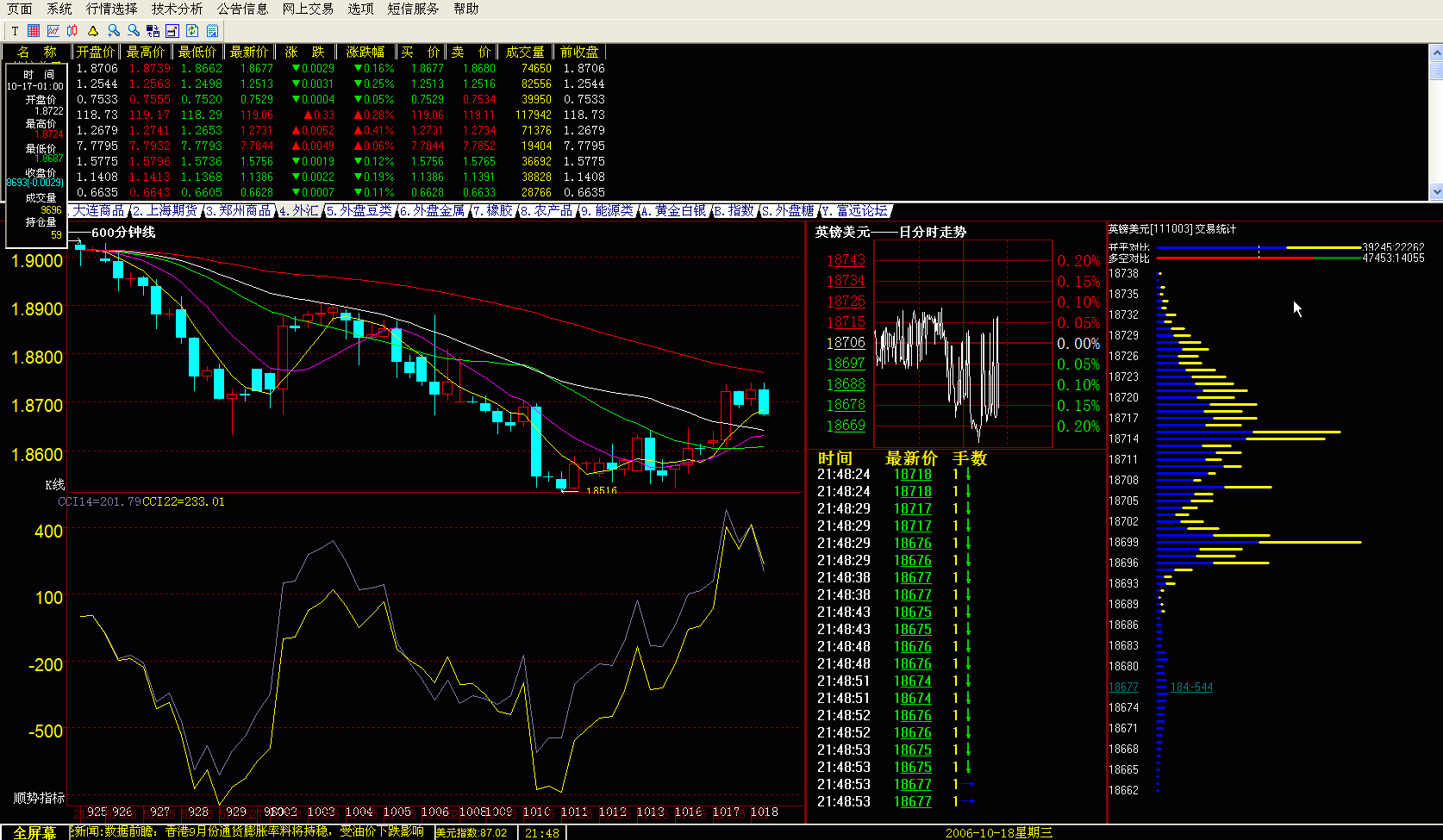Image resolution: width=1443 pixels, height=840 pixels.
Task: Sort quotes by the 最低价 column header
Action: coord(197,53)
